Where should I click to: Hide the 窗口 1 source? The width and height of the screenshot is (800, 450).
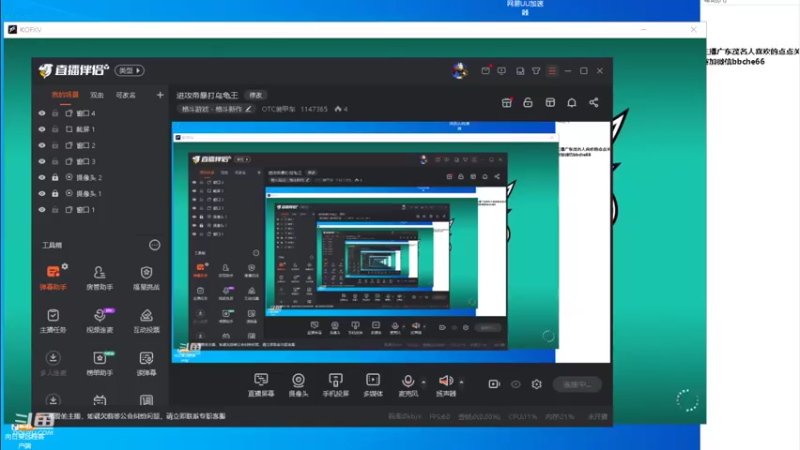click(42, 210)
